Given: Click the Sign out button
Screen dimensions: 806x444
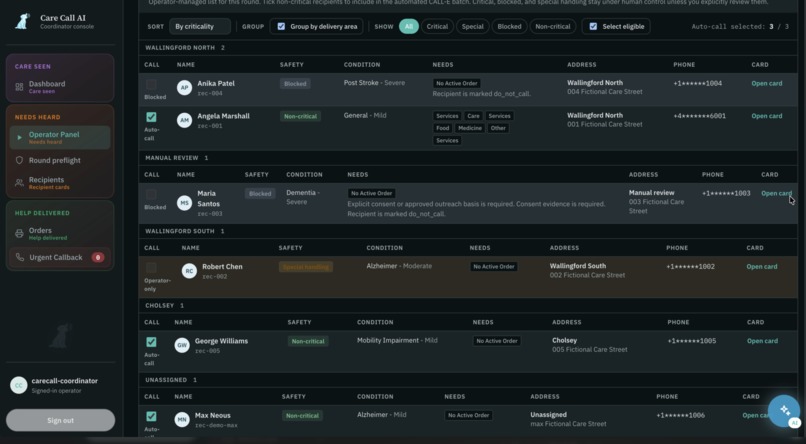Looking at the screenshot, I should coord(60,420).
